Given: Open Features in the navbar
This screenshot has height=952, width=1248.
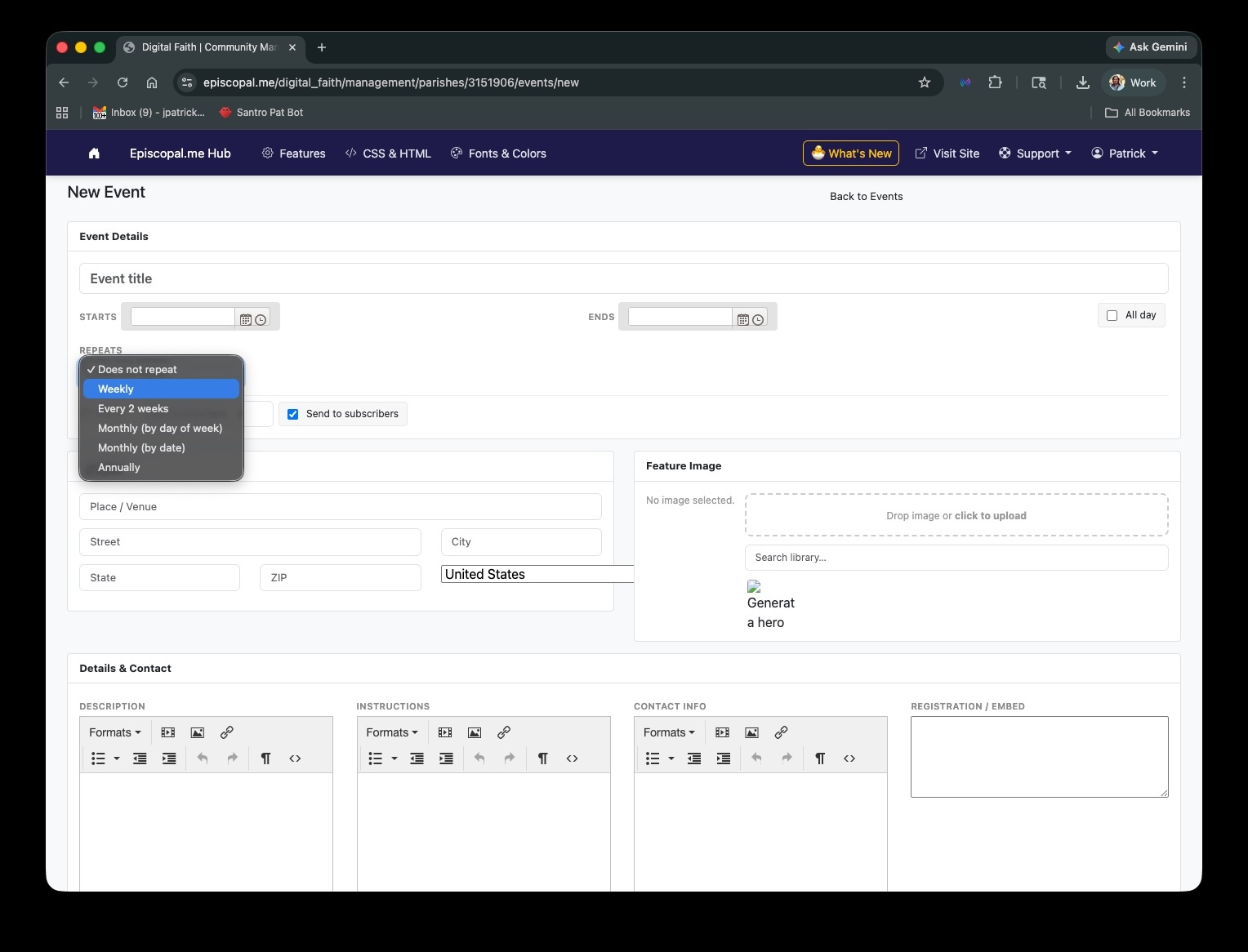Looking at the screenshot, I should pyautogui.click(x=293, y=153).
